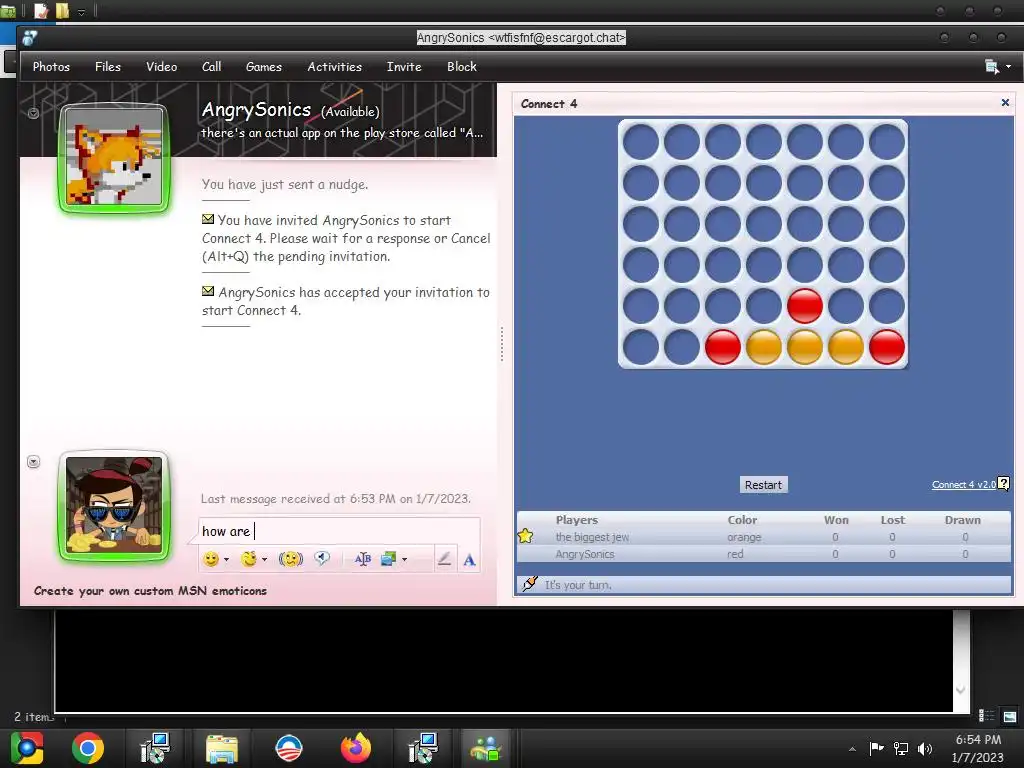The width and height of the screenshot is (1024, 768).
Task: Click the '(Available)' status text
Action: (350, 112)
